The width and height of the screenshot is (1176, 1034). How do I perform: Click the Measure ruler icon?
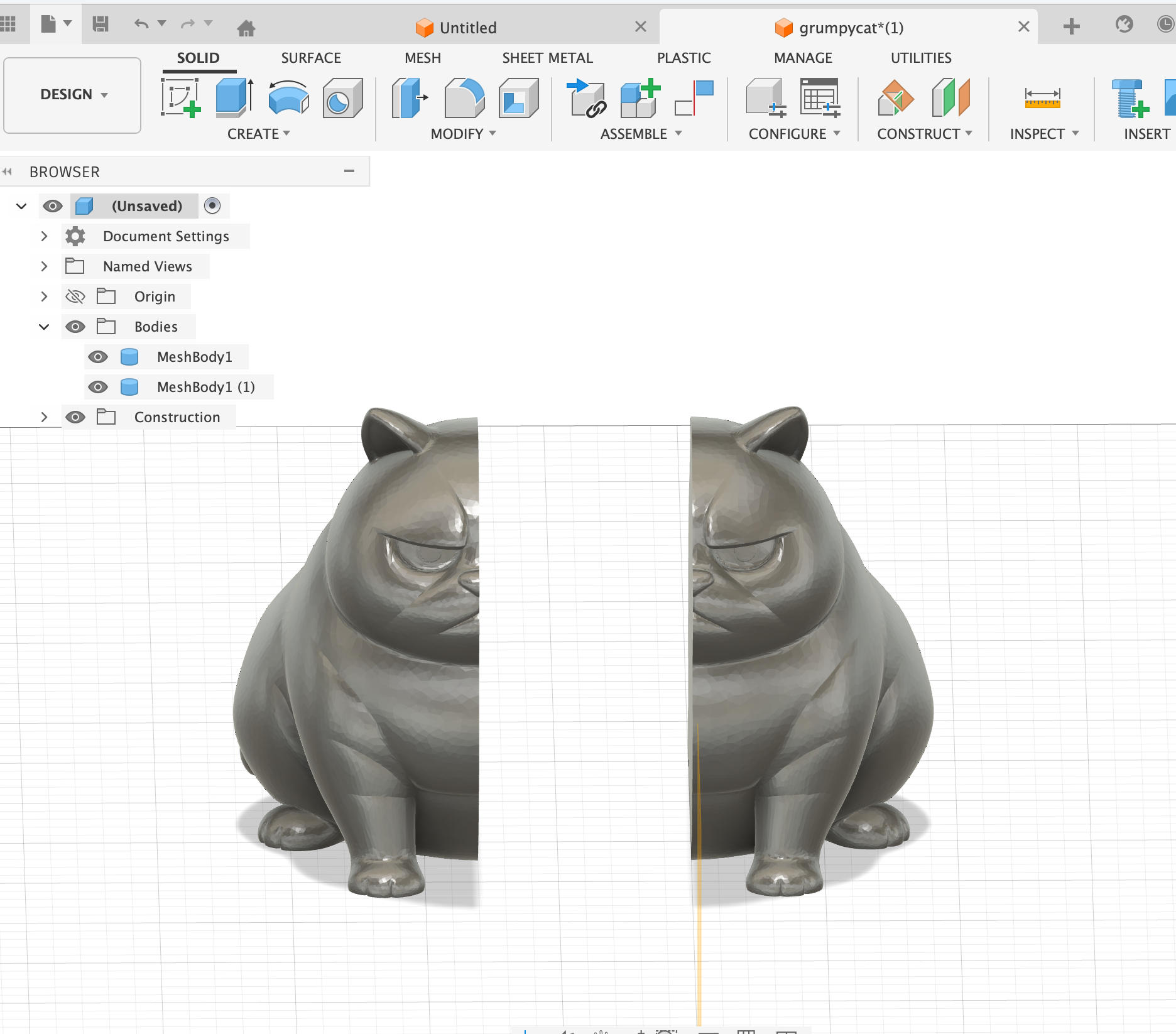coord(1042,98)
